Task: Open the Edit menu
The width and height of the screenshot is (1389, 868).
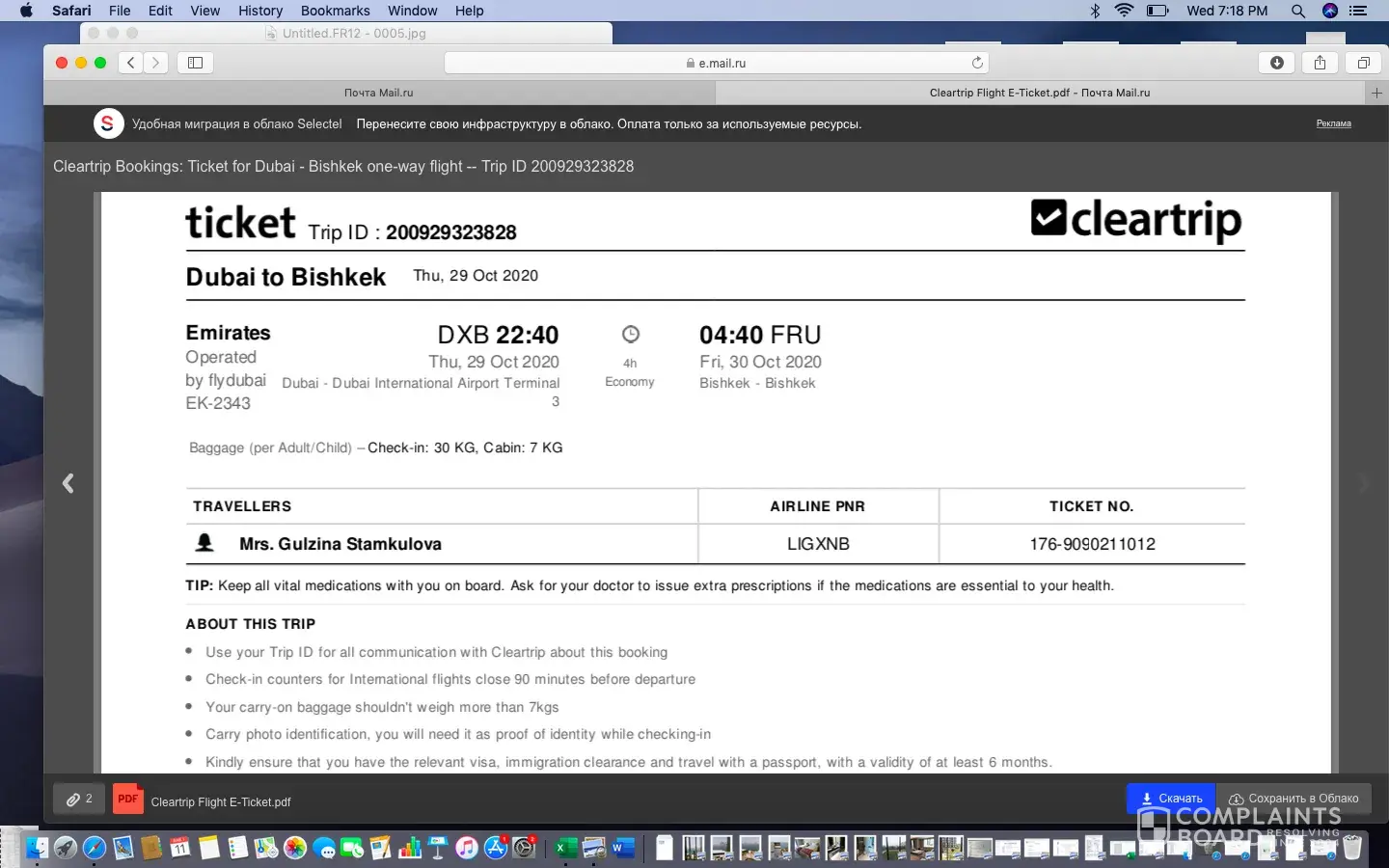Action: pyautogui.click(x=160, y=11)
